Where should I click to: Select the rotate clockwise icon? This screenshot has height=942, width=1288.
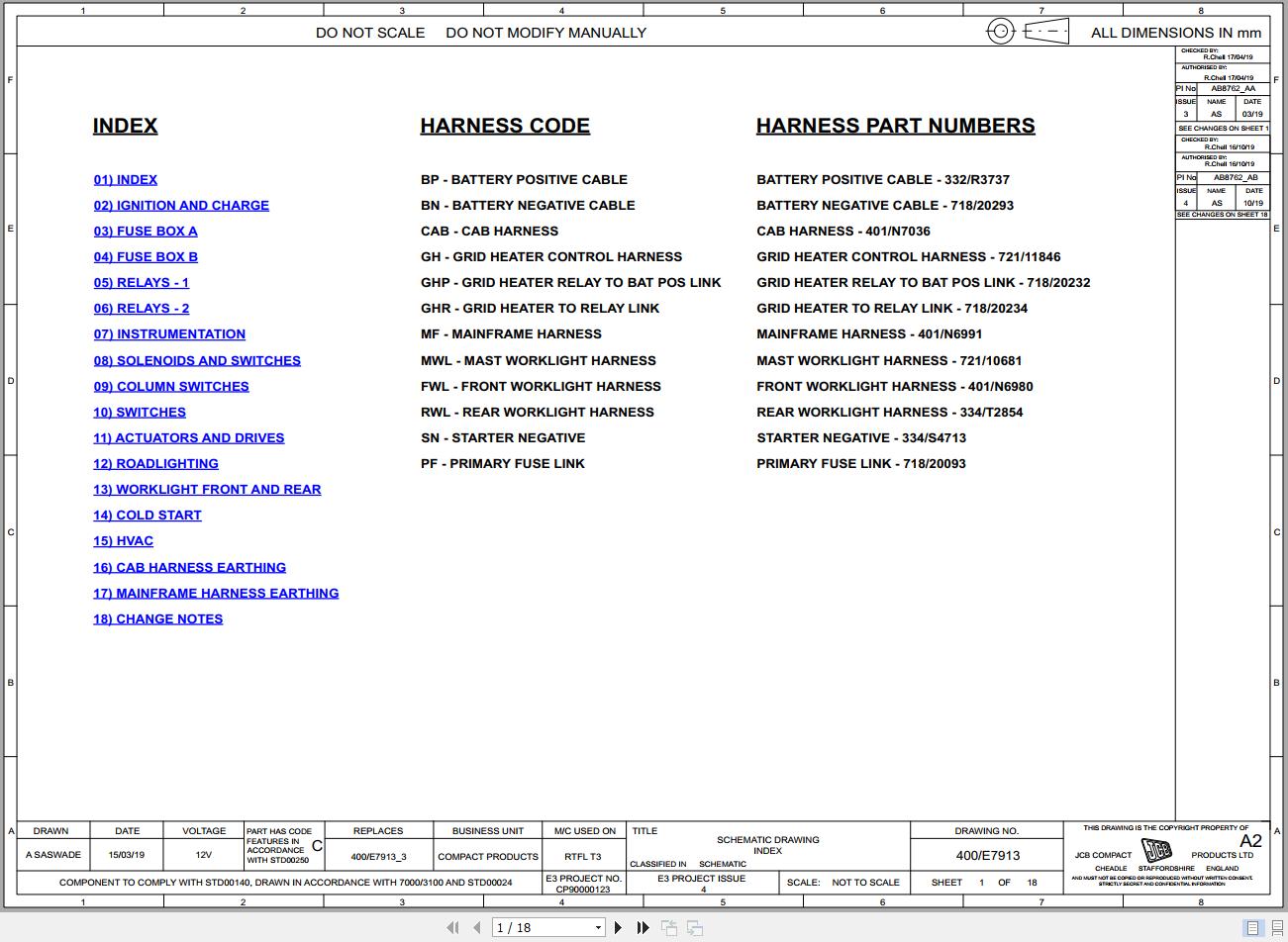pos(694,927)
